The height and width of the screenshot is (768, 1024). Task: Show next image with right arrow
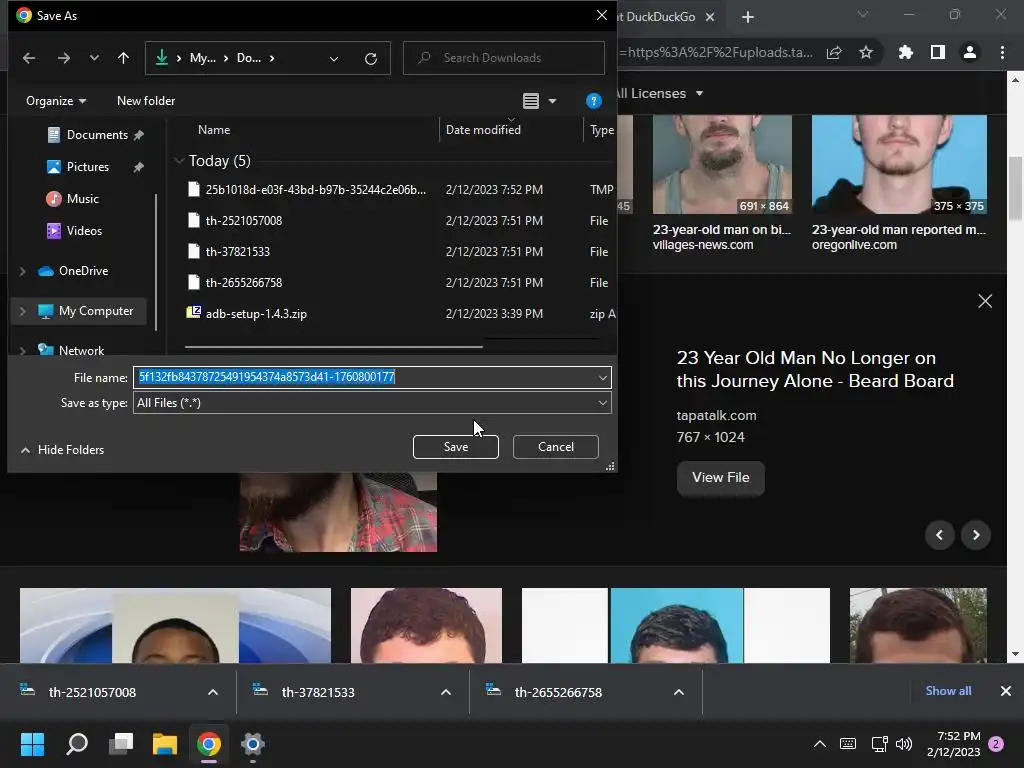tap(975, 535)
